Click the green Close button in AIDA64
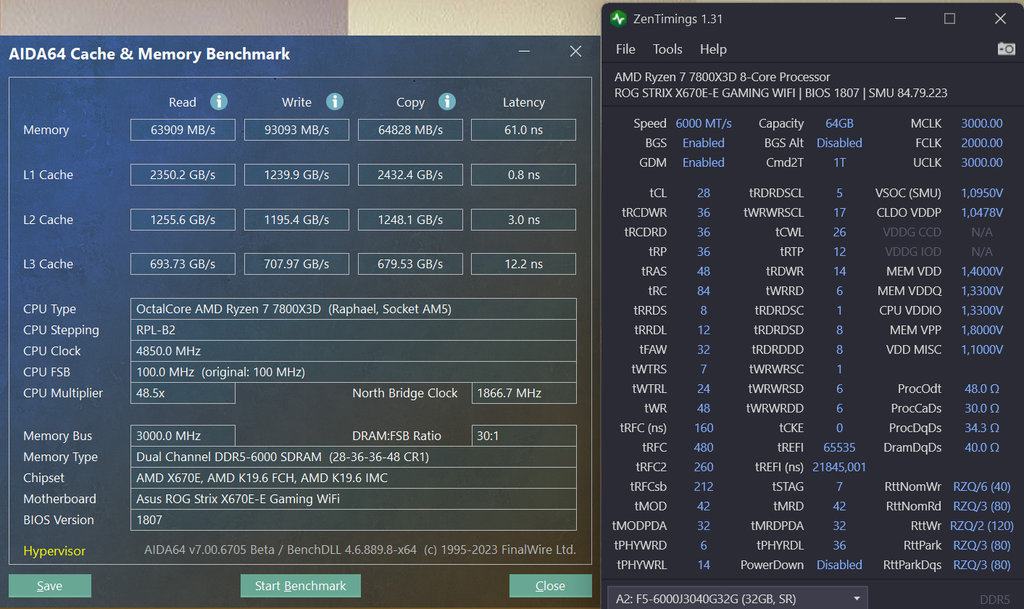The height and width of the screenshot is (609, 1024). click(x=550, y=586)
